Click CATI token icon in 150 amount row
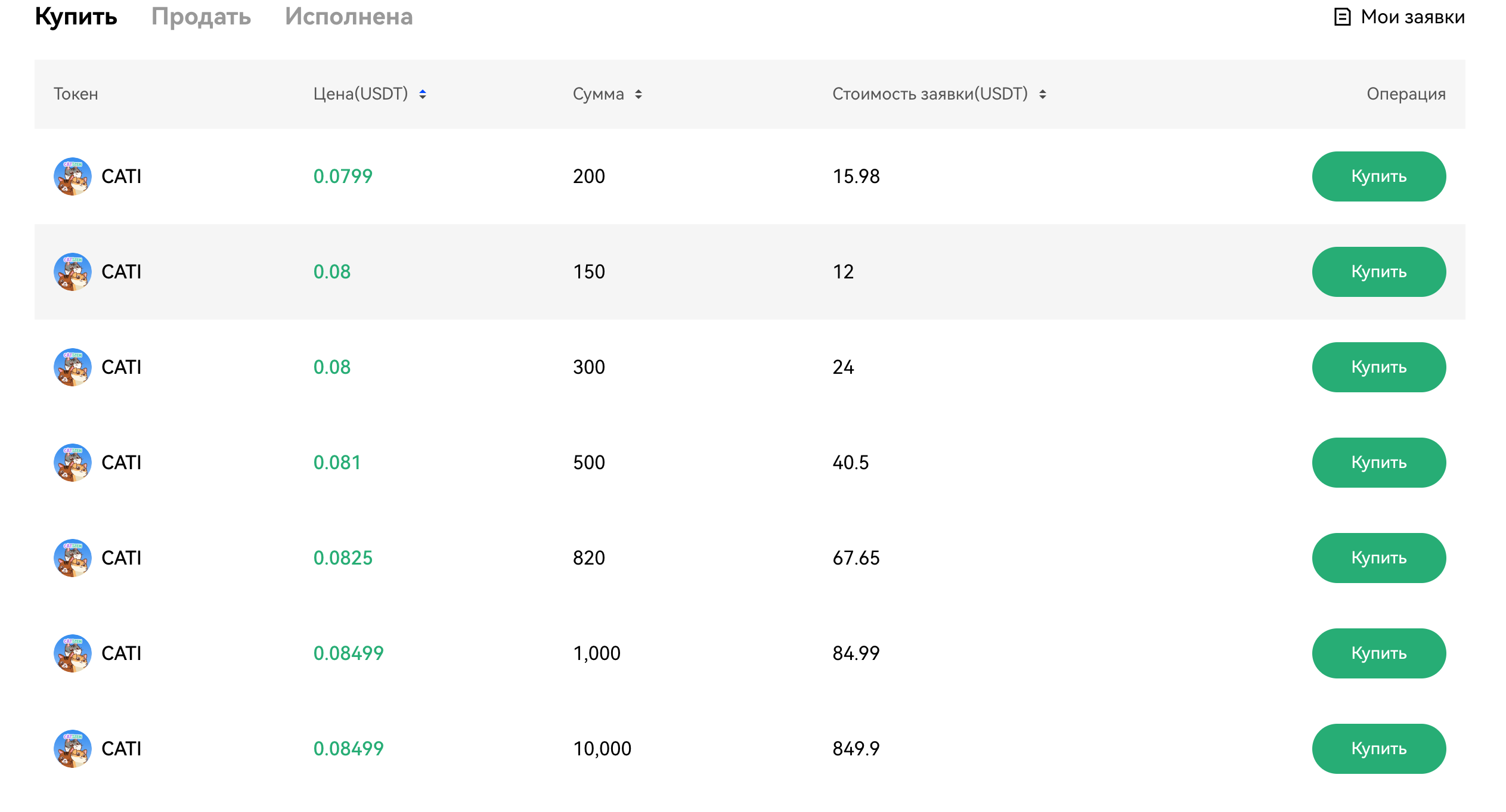Image resolution: width=1506 pixels, height=812 pixels. tap(73, 272)
